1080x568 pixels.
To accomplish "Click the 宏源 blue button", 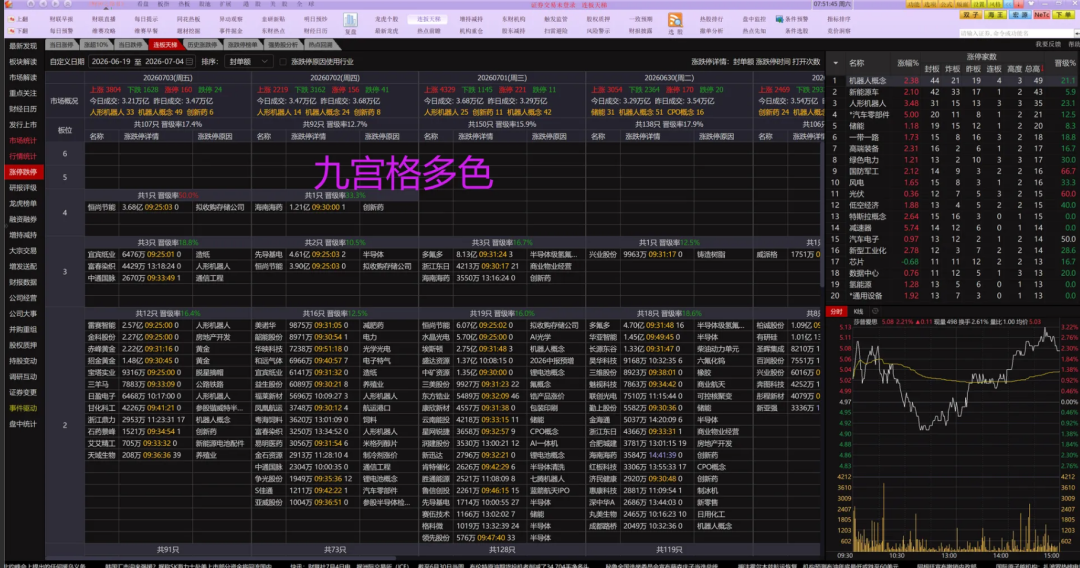I will (x=1019, y=15).
